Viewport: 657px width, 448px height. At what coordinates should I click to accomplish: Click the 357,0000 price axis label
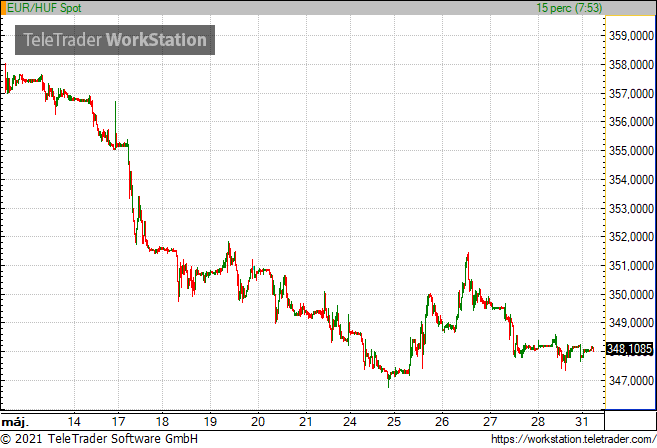[x=631, y=94]
